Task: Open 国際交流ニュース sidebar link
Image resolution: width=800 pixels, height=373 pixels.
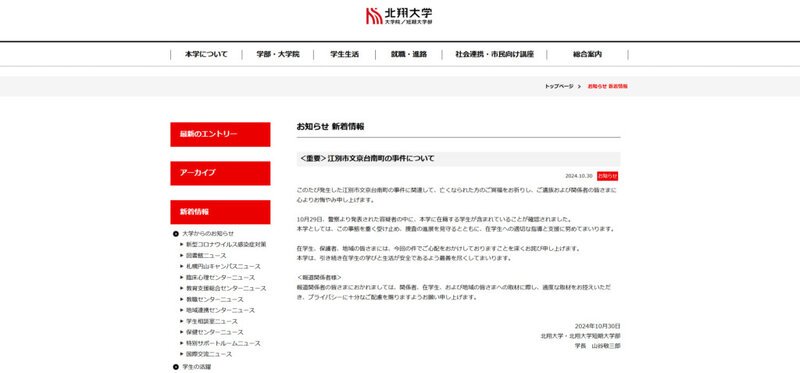Action: click(209, 354)
